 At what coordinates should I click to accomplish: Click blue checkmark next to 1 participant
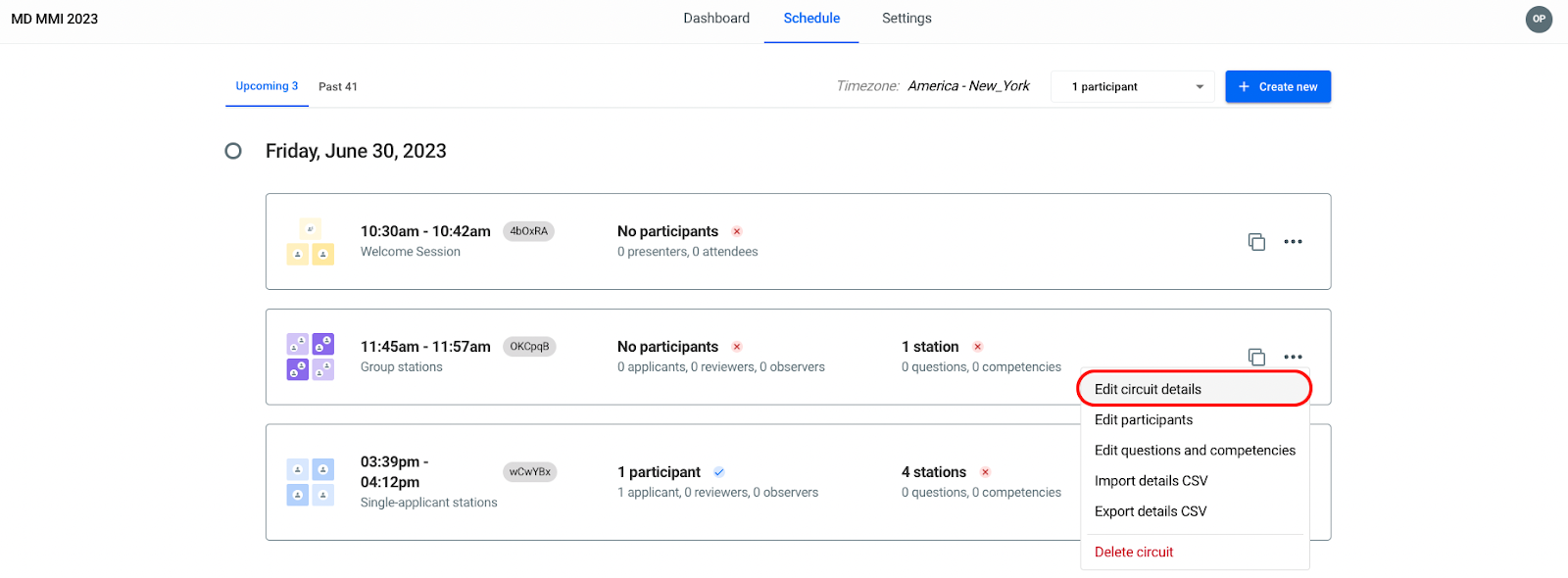(719, 472)
